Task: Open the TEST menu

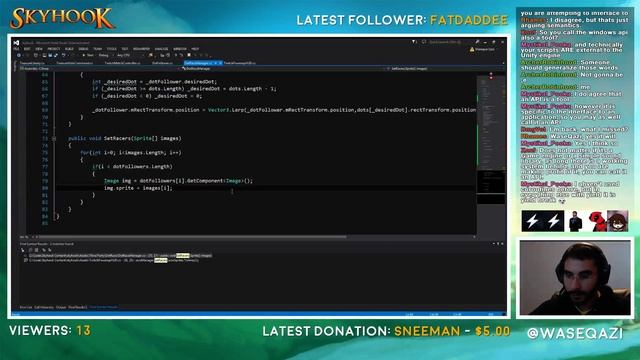Action: pyautogui.click(x=125, y=49)
